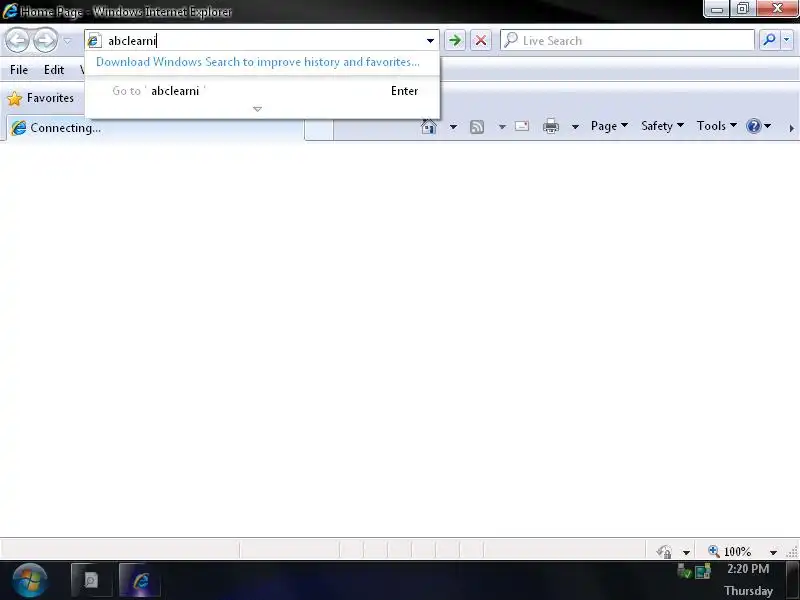
Task: Click the Back navigation arrow
Action: tap(17, 41)
